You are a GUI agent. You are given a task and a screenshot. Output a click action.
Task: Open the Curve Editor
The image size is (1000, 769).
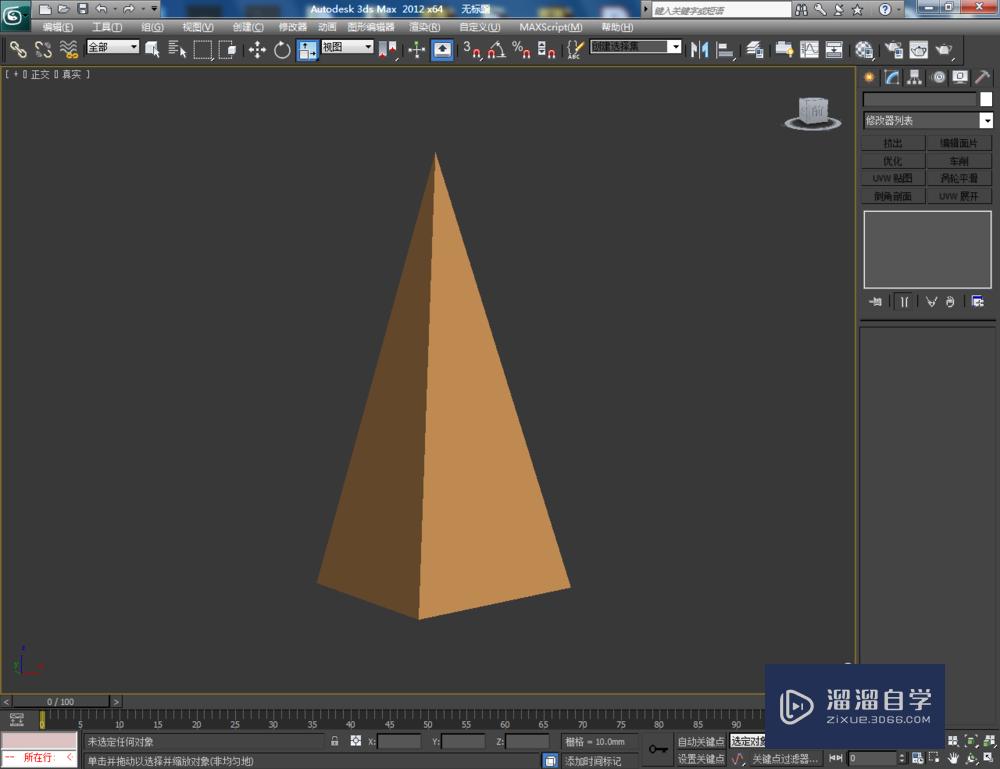807,50
